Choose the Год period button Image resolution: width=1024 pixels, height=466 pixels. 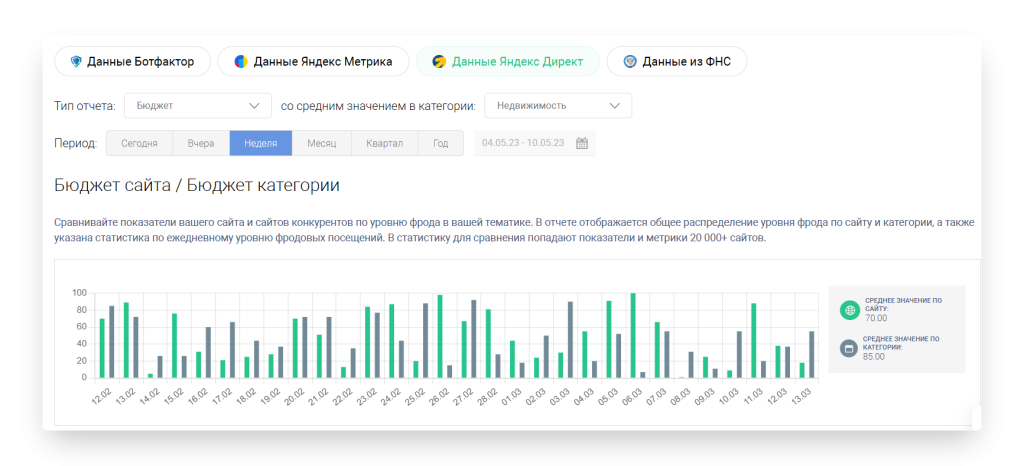pos(441,143)
